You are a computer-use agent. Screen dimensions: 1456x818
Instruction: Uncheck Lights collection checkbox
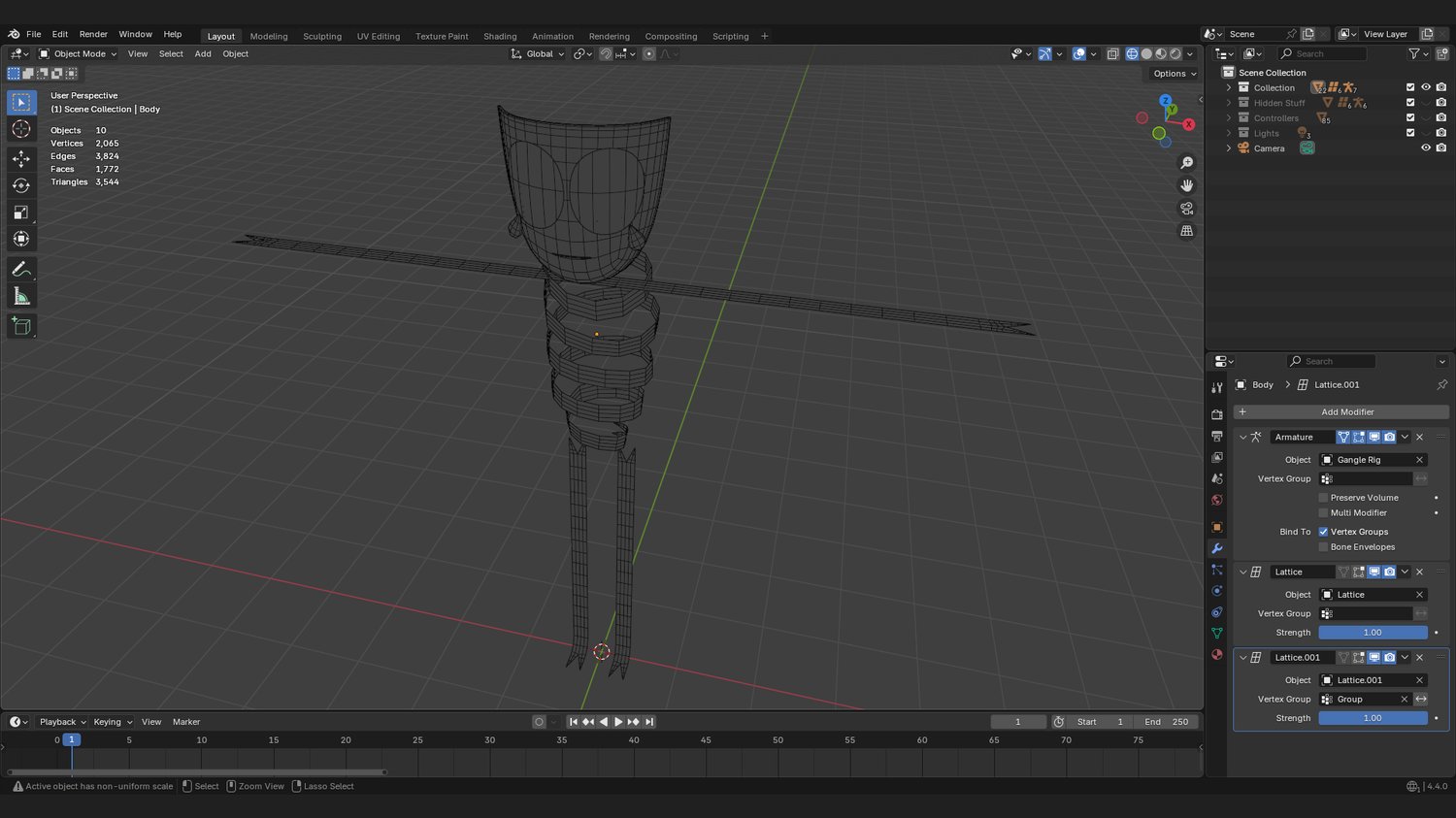tap(1410, 133)
